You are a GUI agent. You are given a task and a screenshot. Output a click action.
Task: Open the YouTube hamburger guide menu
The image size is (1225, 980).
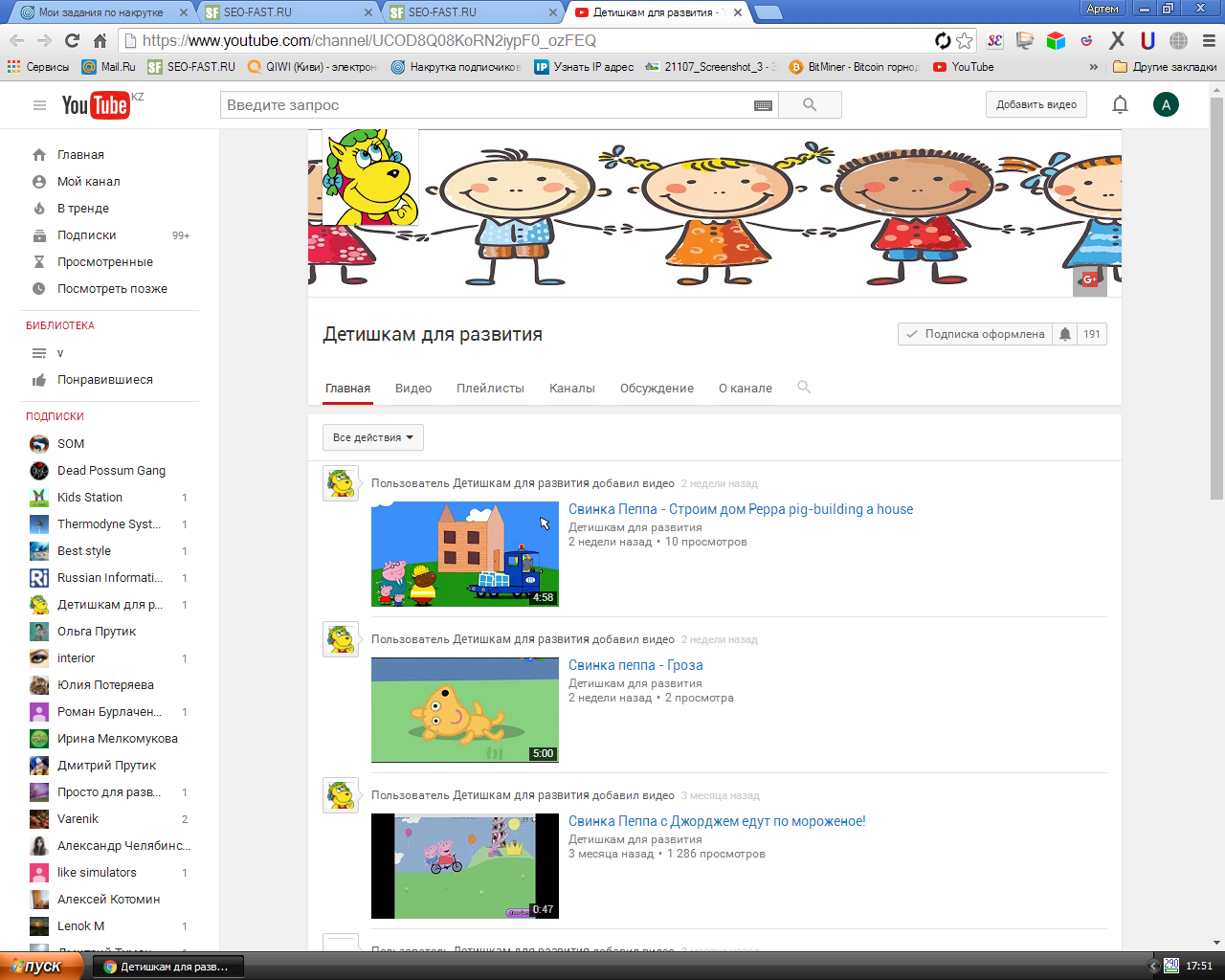(39, 105)
